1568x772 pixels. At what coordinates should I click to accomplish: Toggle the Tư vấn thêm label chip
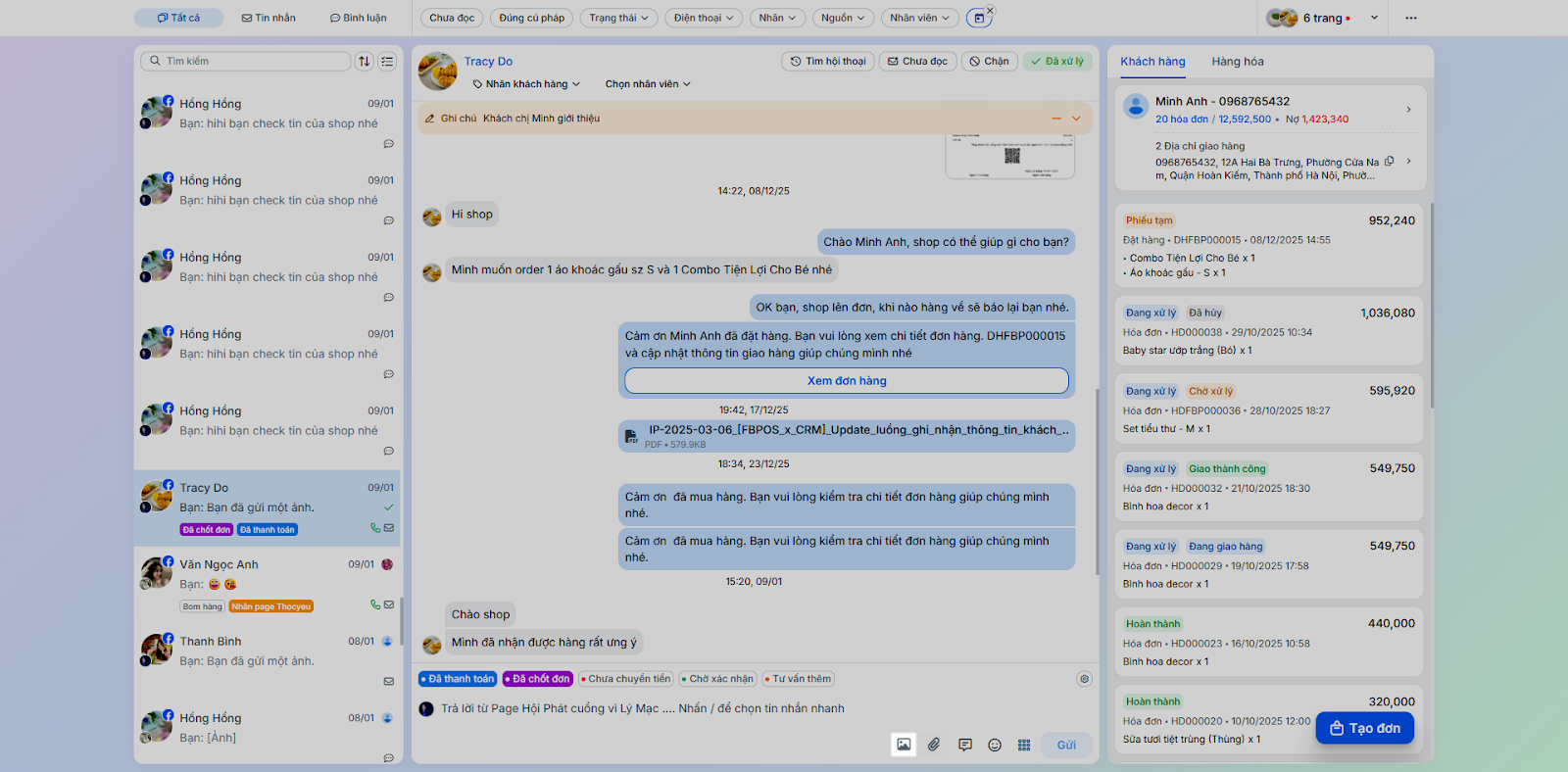[799, 679]
